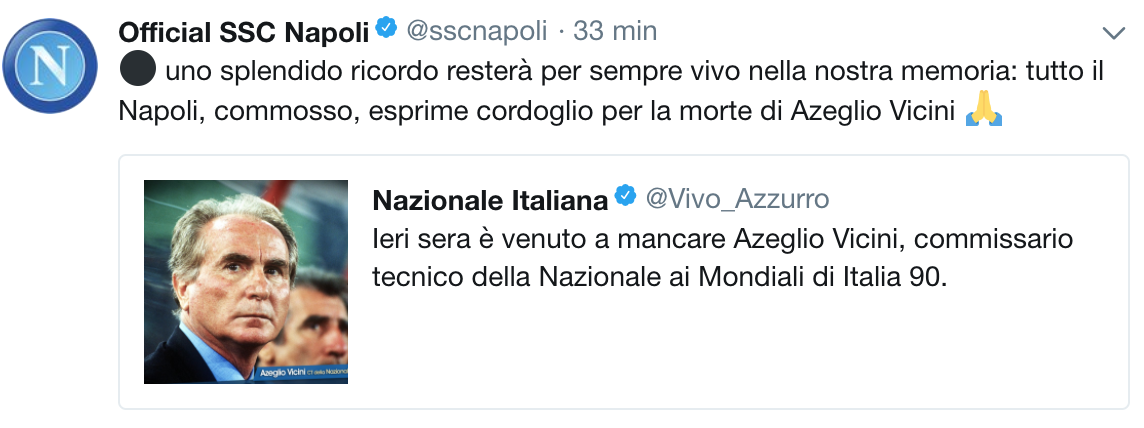Viewport: 1144px width, 428px height.
Task: Expand the tweet options chevron menu
Action: (1112, 31)
